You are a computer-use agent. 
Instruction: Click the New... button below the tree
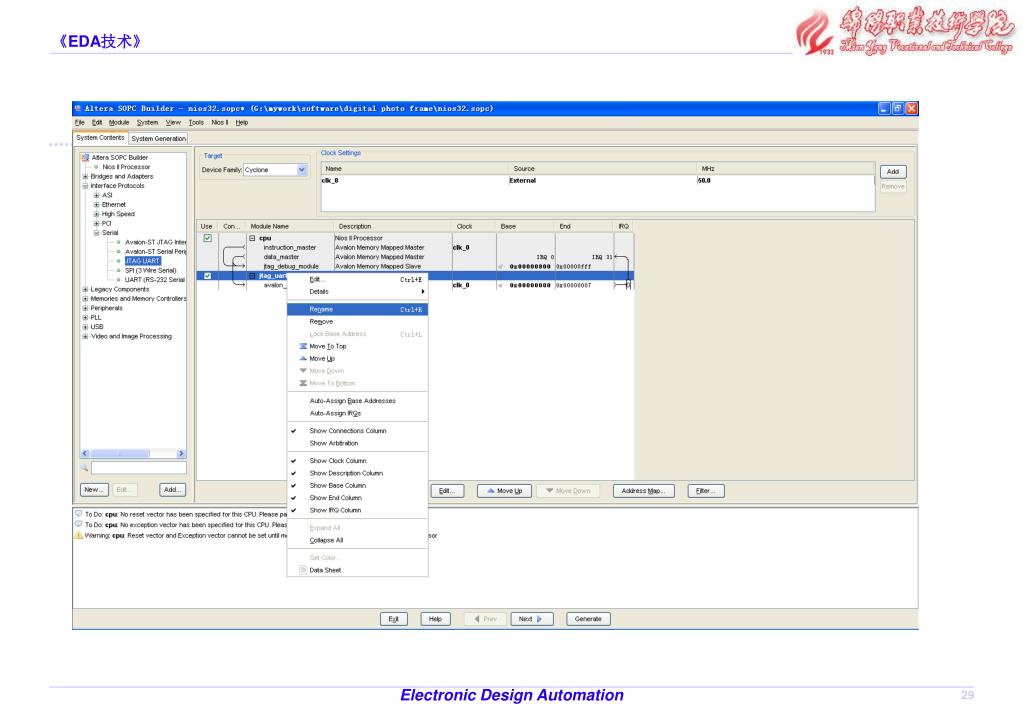tap(94, 489)
